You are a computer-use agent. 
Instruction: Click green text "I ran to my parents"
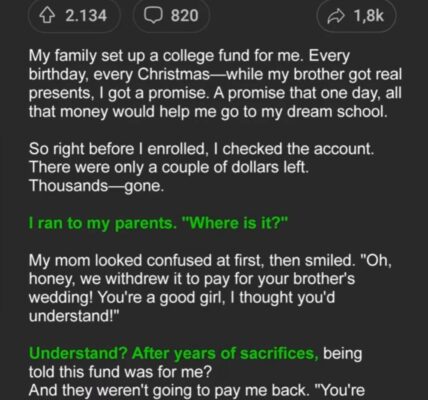[x=102, y=223]
